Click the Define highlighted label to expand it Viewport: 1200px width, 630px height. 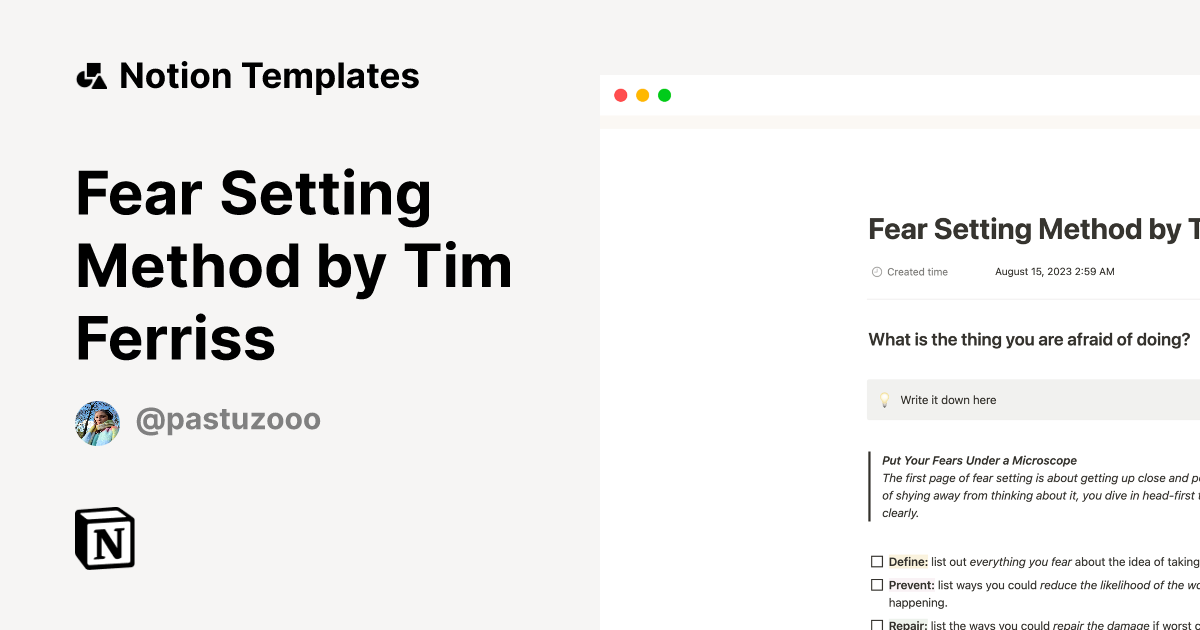tap(908, 561)
